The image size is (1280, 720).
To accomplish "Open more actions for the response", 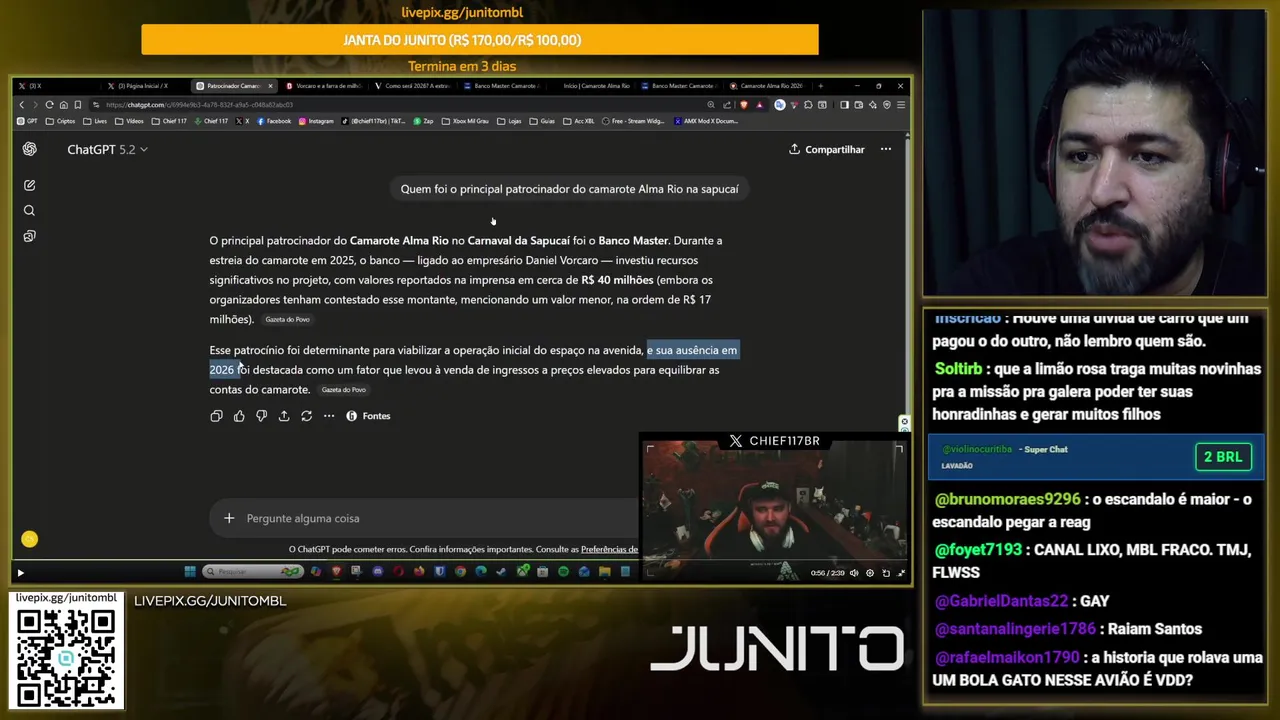I will pos(329,416).
